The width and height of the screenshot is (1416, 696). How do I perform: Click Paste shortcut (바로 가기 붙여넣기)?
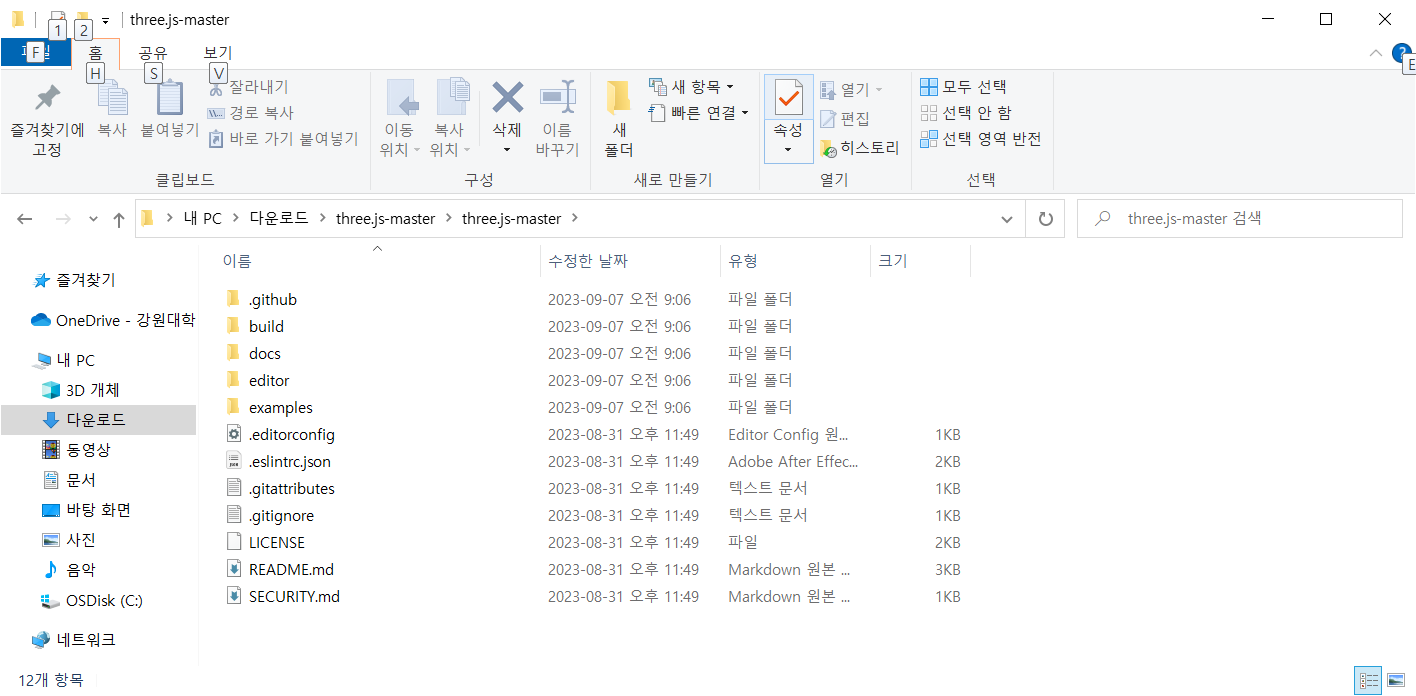(x=283, y=139)
